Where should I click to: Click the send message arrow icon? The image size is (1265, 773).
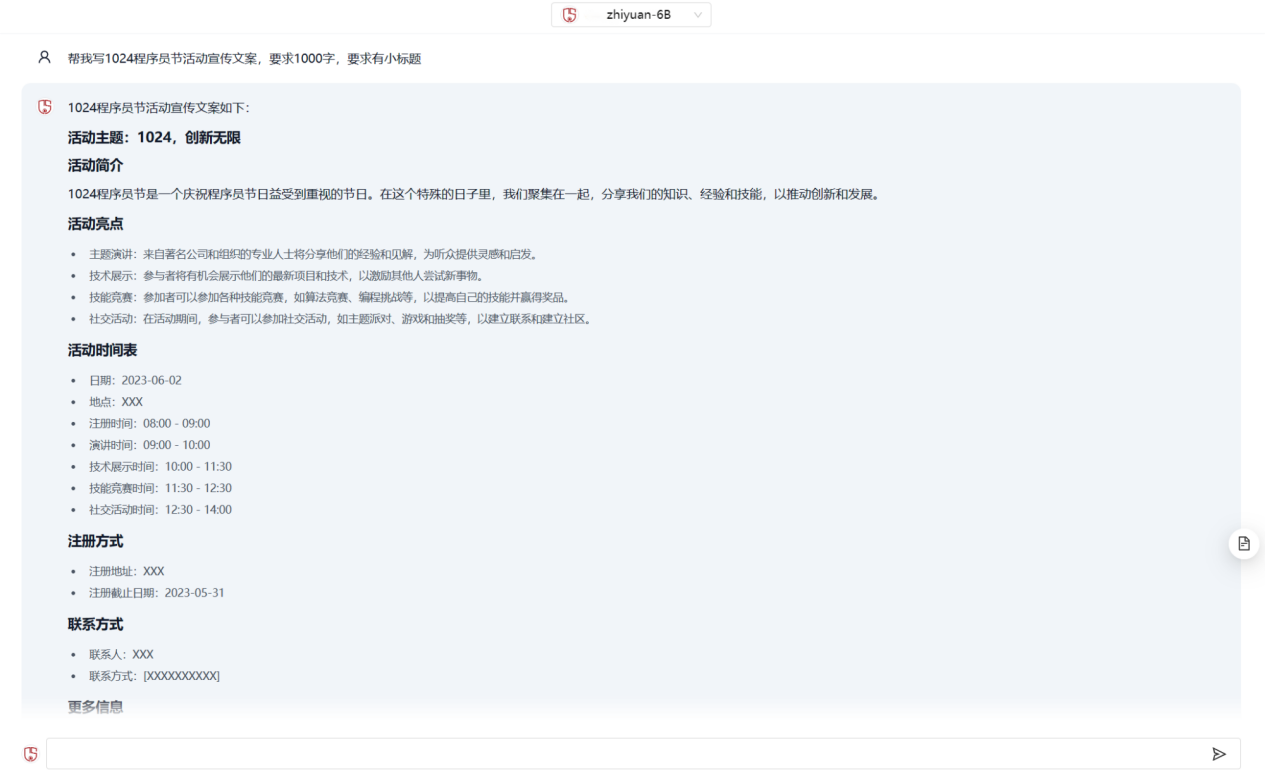pyautogui.click(x=1218, y=754)
